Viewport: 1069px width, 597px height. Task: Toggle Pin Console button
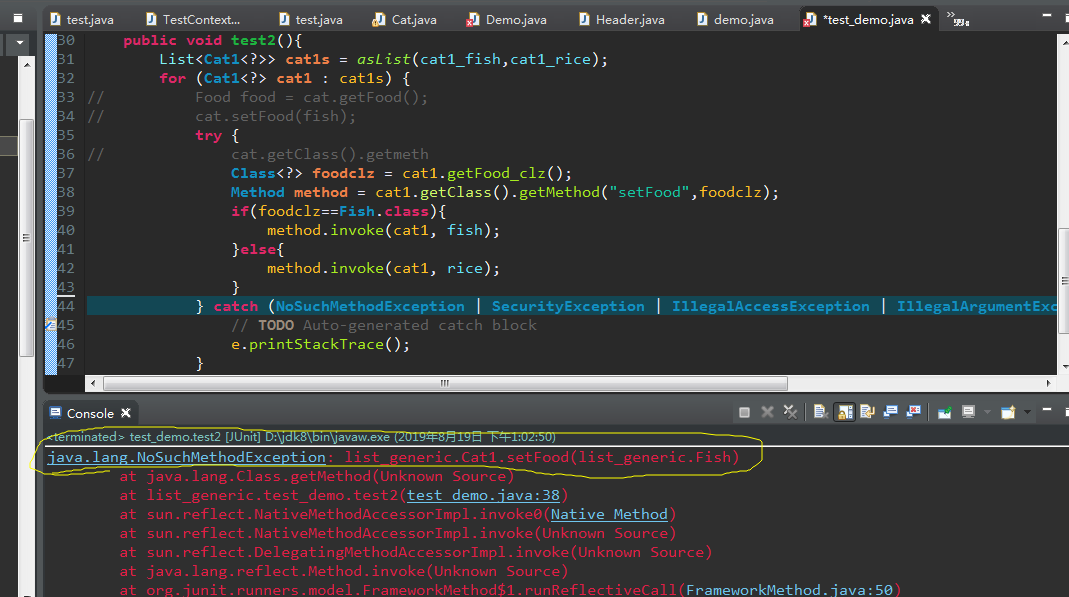coord(944,412)
